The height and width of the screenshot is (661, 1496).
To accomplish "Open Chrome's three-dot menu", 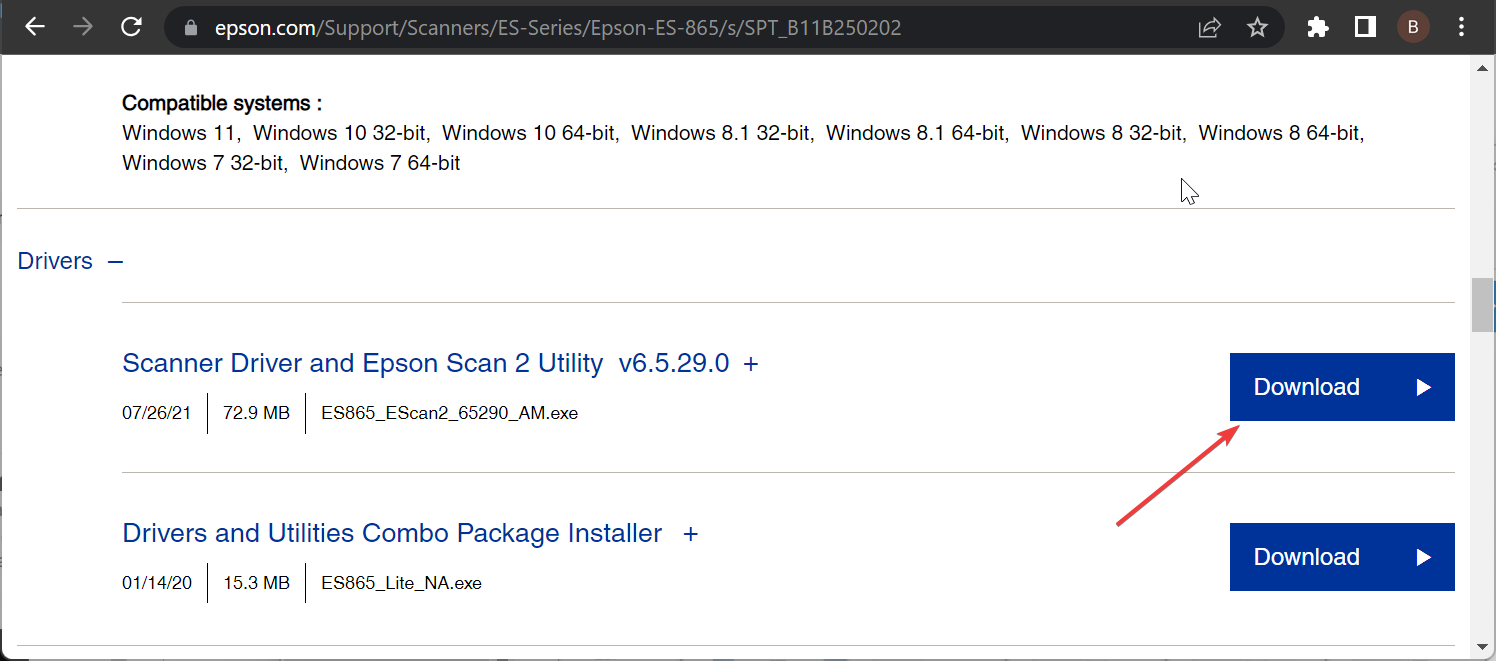I will tap(1461, 28).
